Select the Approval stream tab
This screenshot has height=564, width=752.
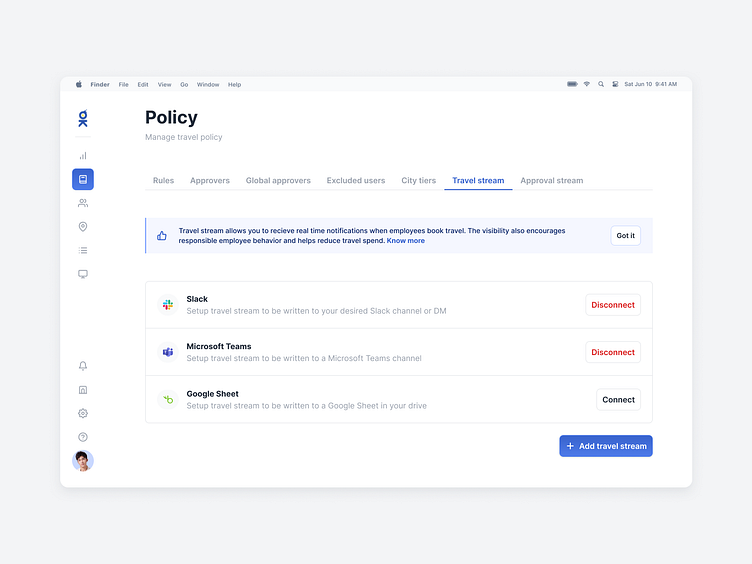click(x=552, y=181)
